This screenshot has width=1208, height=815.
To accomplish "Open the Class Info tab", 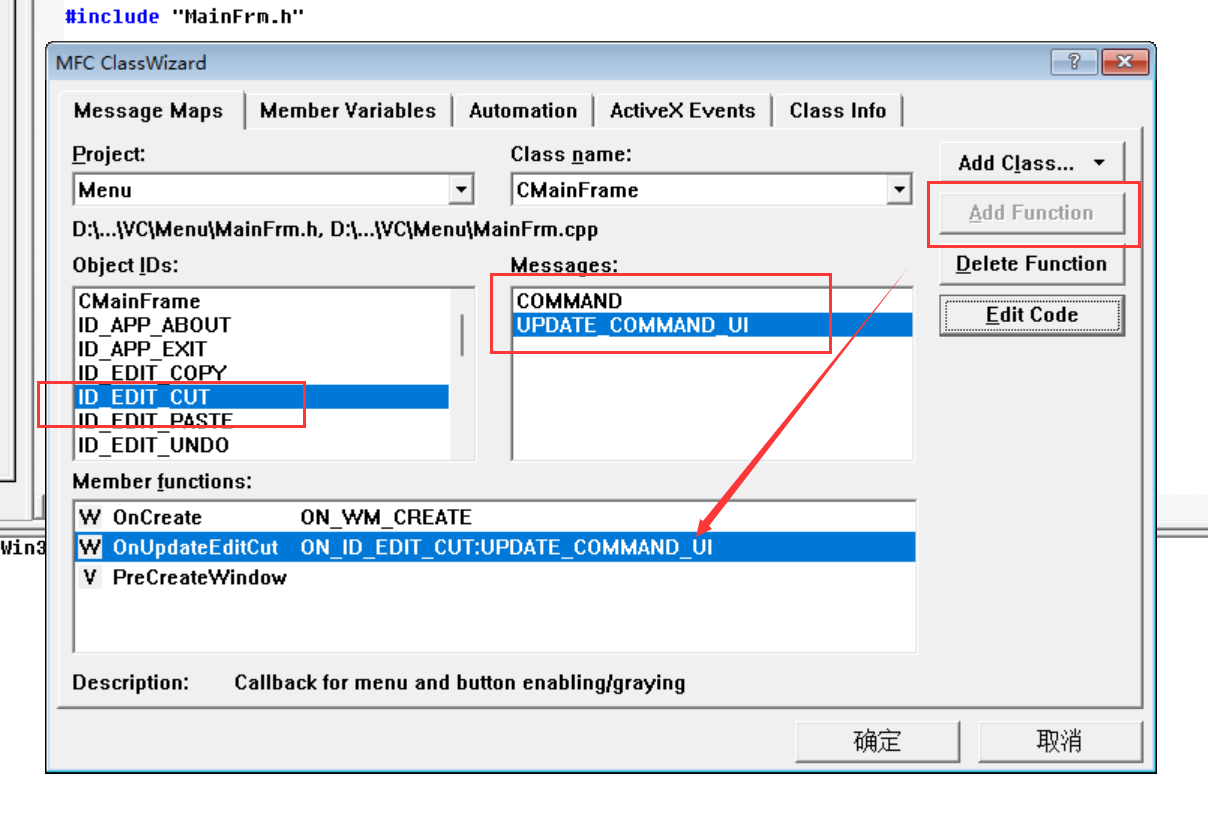I will pos(838,110).
